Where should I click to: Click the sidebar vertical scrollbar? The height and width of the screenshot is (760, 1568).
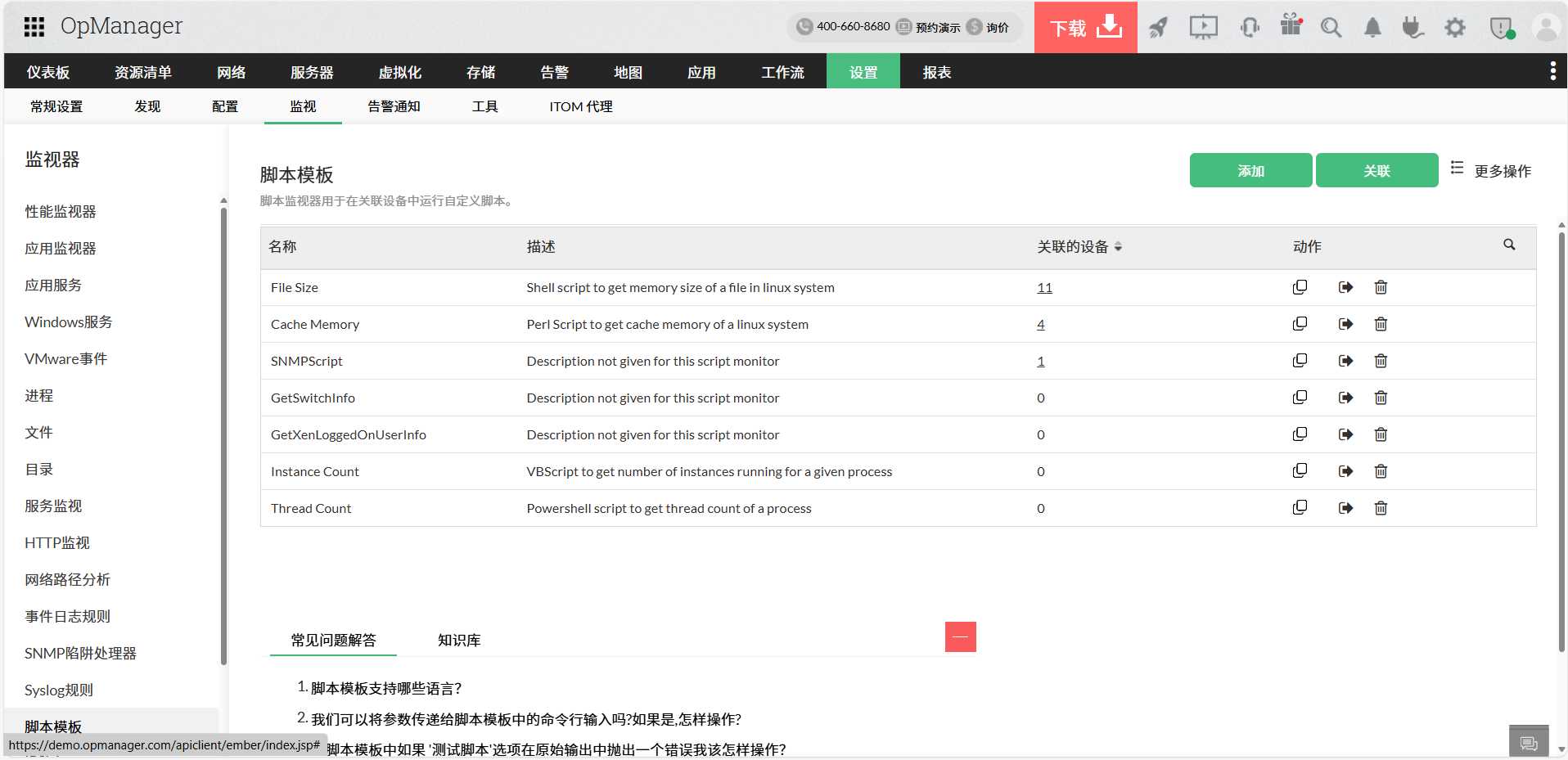tap(223, 434)
